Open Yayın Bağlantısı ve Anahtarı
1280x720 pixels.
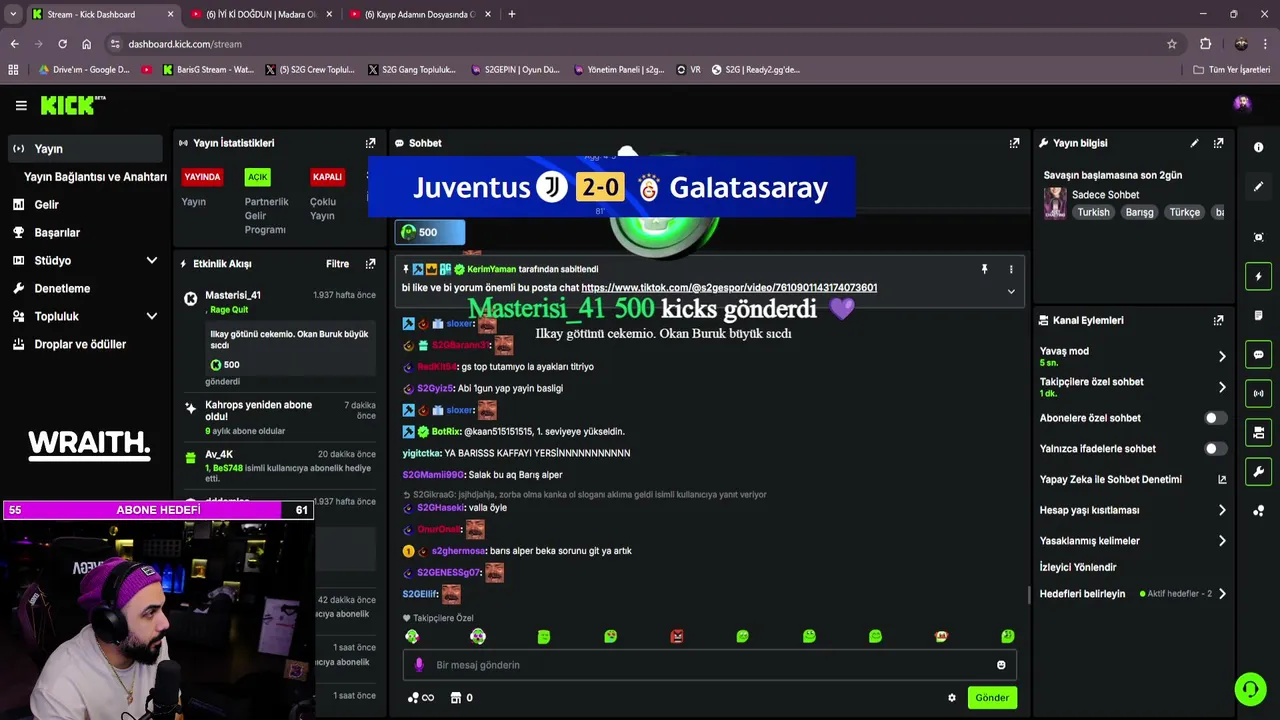(95, 177)
